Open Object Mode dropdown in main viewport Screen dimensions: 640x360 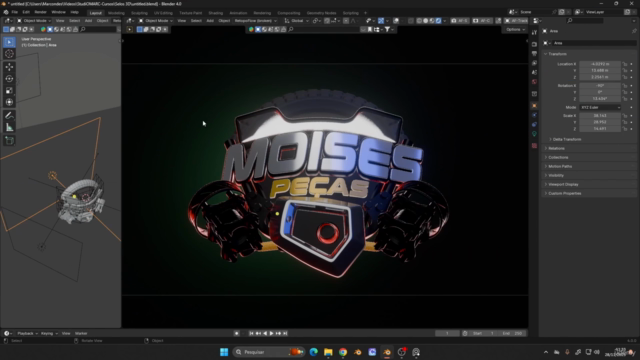156,20
